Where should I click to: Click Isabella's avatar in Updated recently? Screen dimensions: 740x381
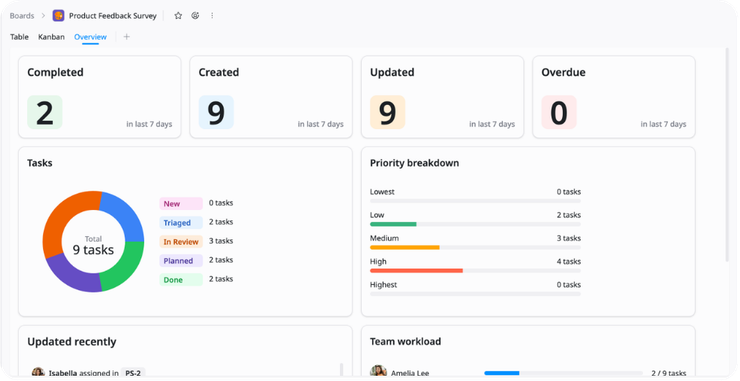(x=38, y=372)
